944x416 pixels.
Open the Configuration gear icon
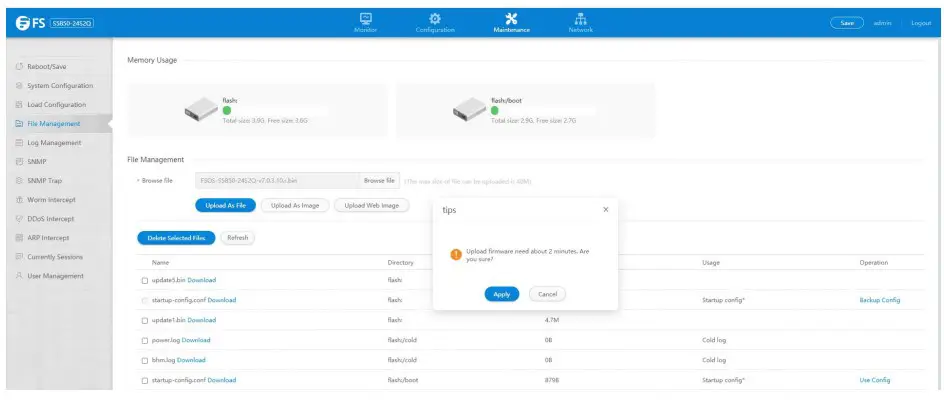pyautogui.click(x=435, y=19)
